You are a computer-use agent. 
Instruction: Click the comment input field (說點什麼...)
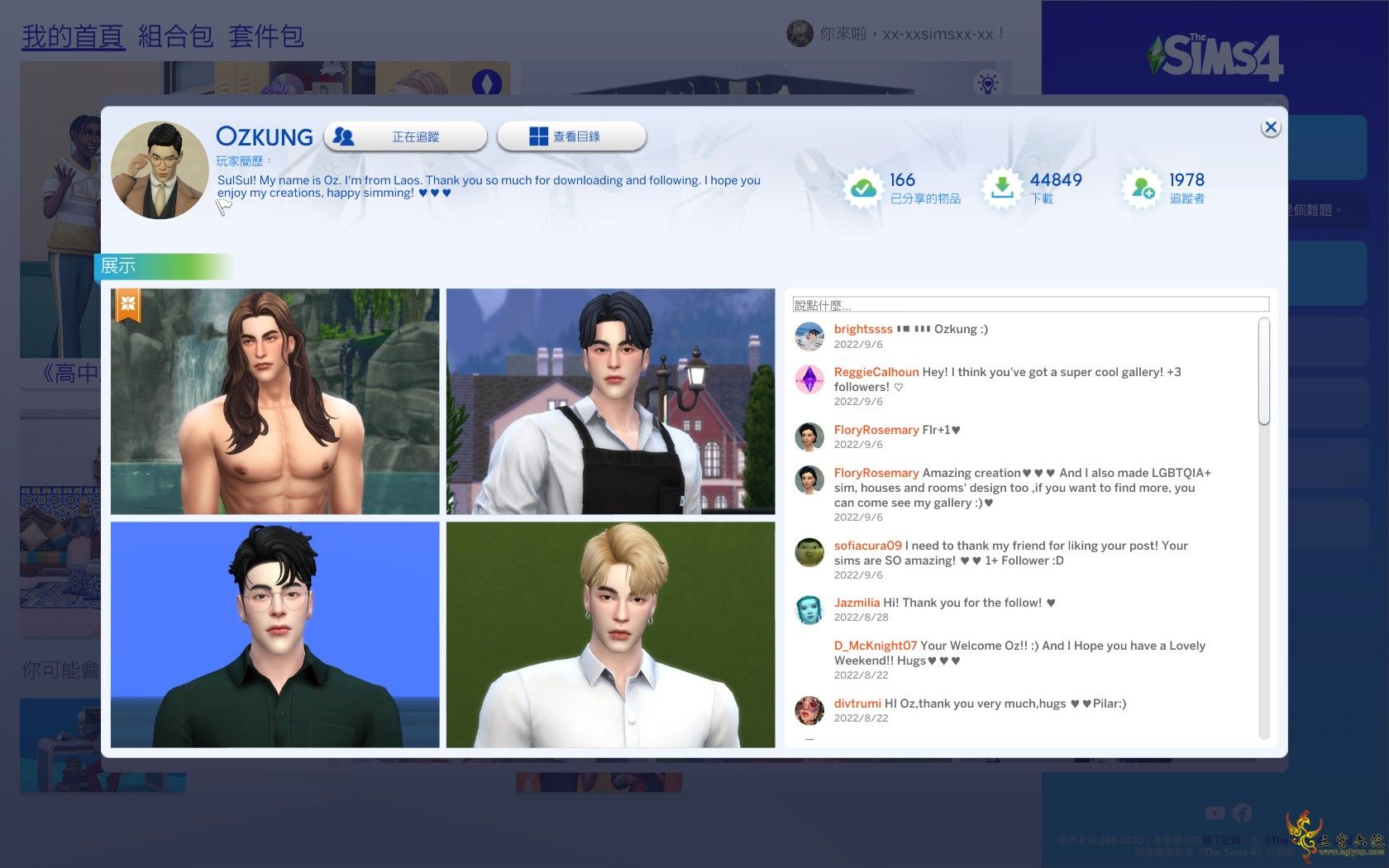click(x=1030, y=305)
